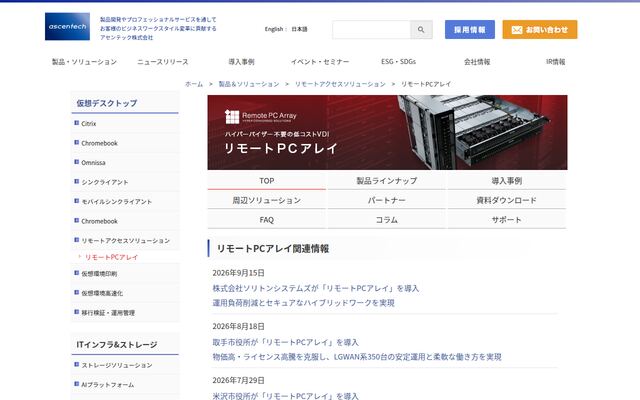The width and height of the screenshot is (640, 400).
Task: Open the LGWAN系350台 news link
Action: tap(357, 357)
